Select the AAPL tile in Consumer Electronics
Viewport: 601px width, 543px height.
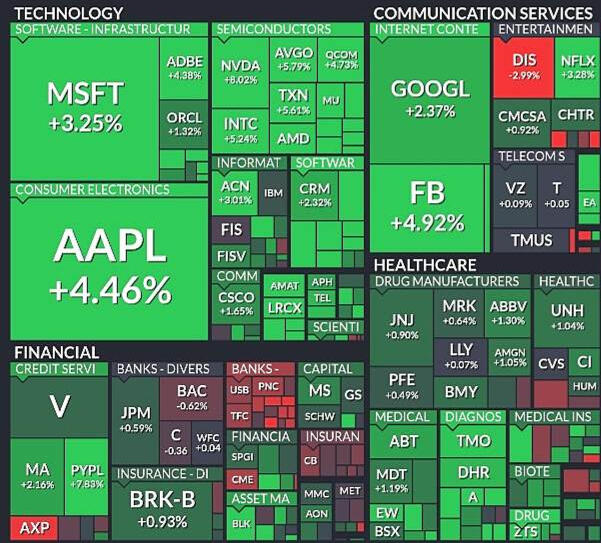point(110,265)
